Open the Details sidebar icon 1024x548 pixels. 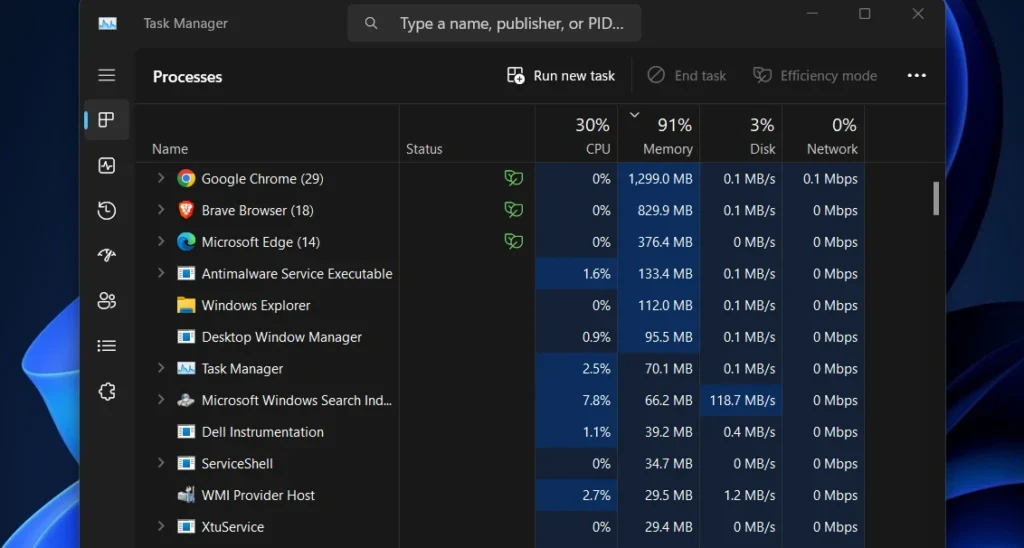point(106,346)
